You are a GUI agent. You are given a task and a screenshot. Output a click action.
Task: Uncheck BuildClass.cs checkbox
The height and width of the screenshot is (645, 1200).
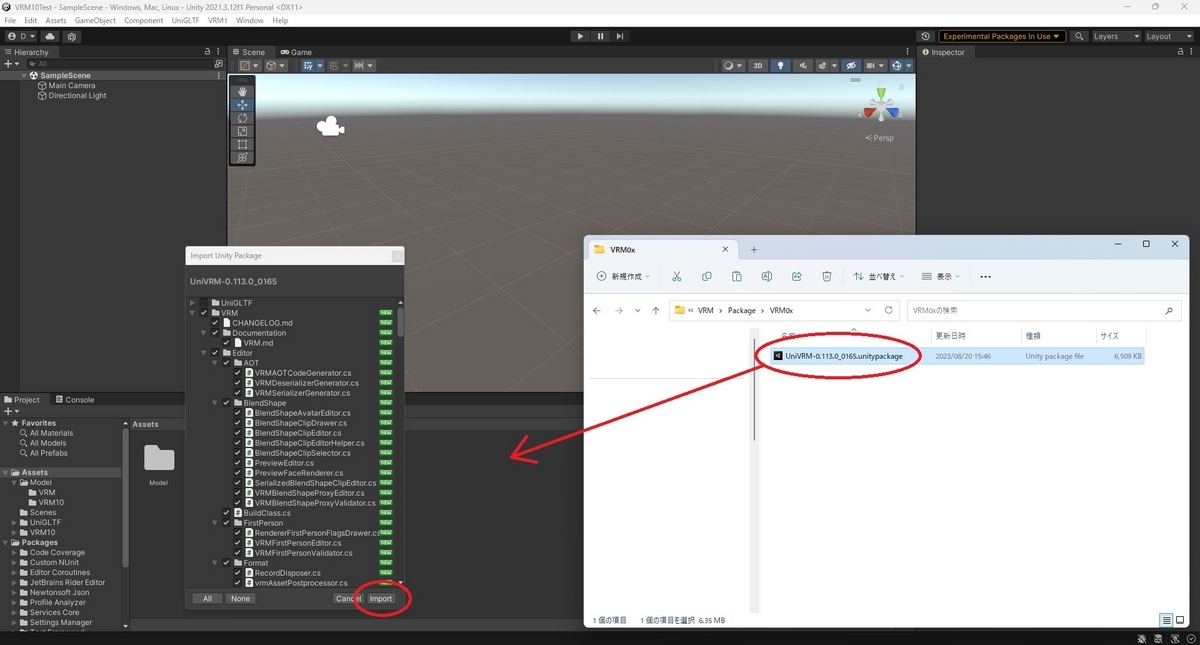pyautogui.click(x=226, y=513)
